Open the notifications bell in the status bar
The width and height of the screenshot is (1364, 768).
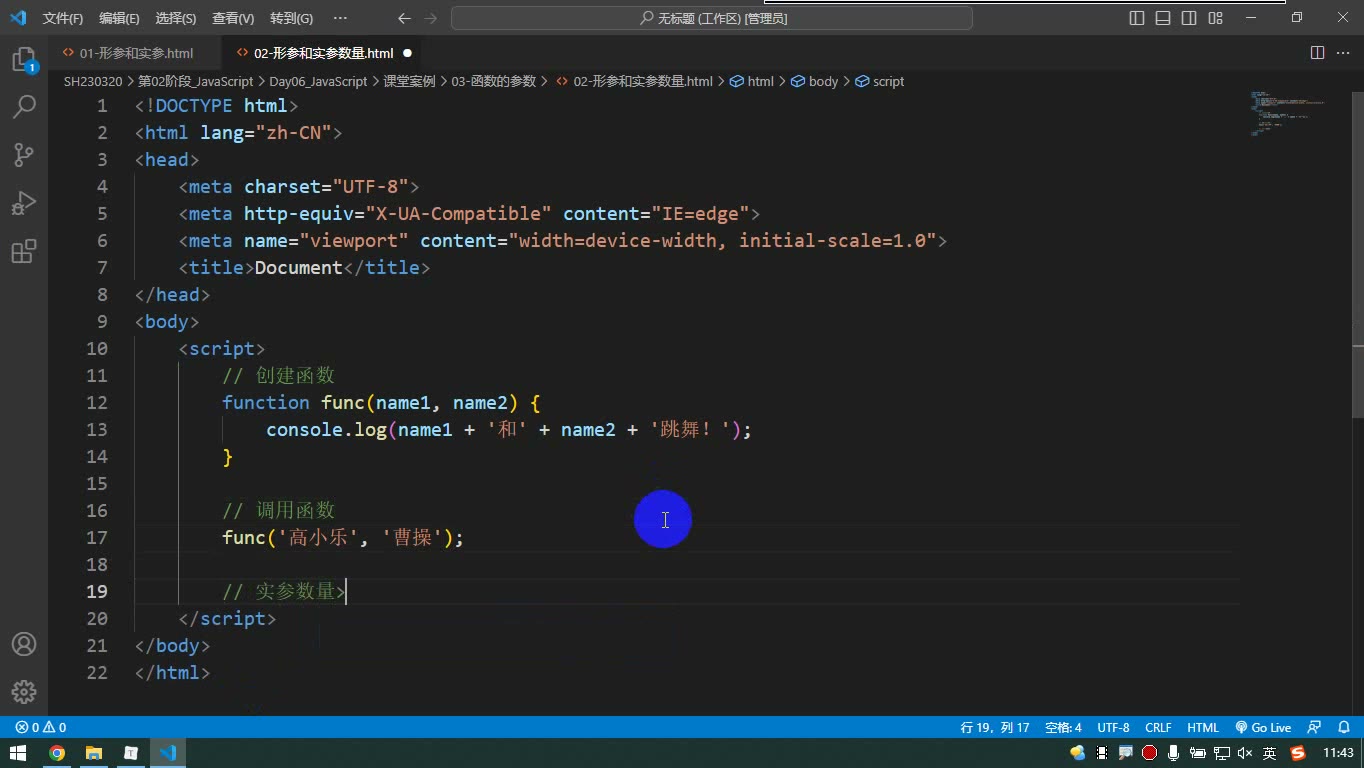coord(1342,728)
